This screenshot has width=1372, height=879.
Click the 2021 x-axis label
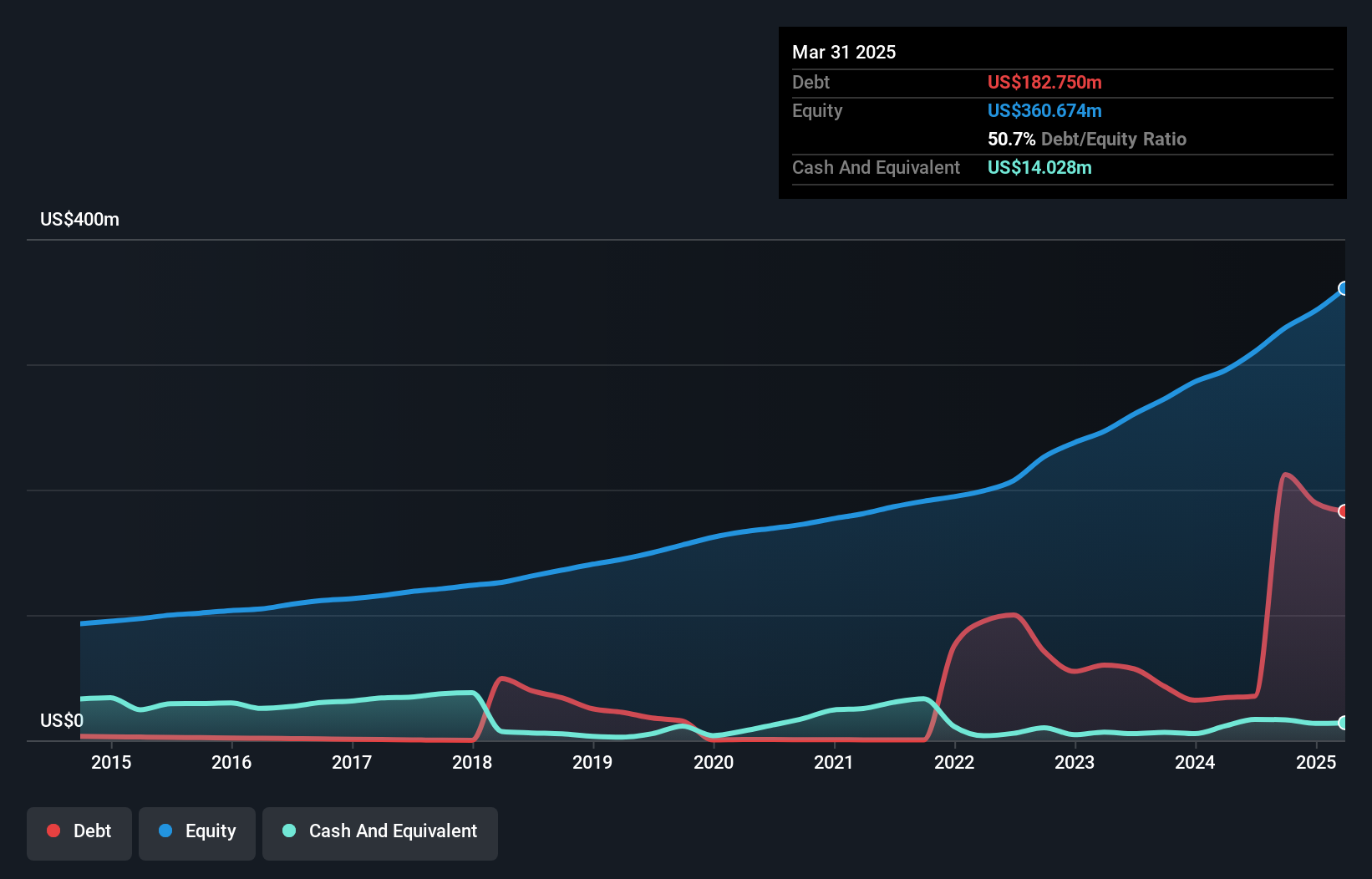tap(834, 762)
